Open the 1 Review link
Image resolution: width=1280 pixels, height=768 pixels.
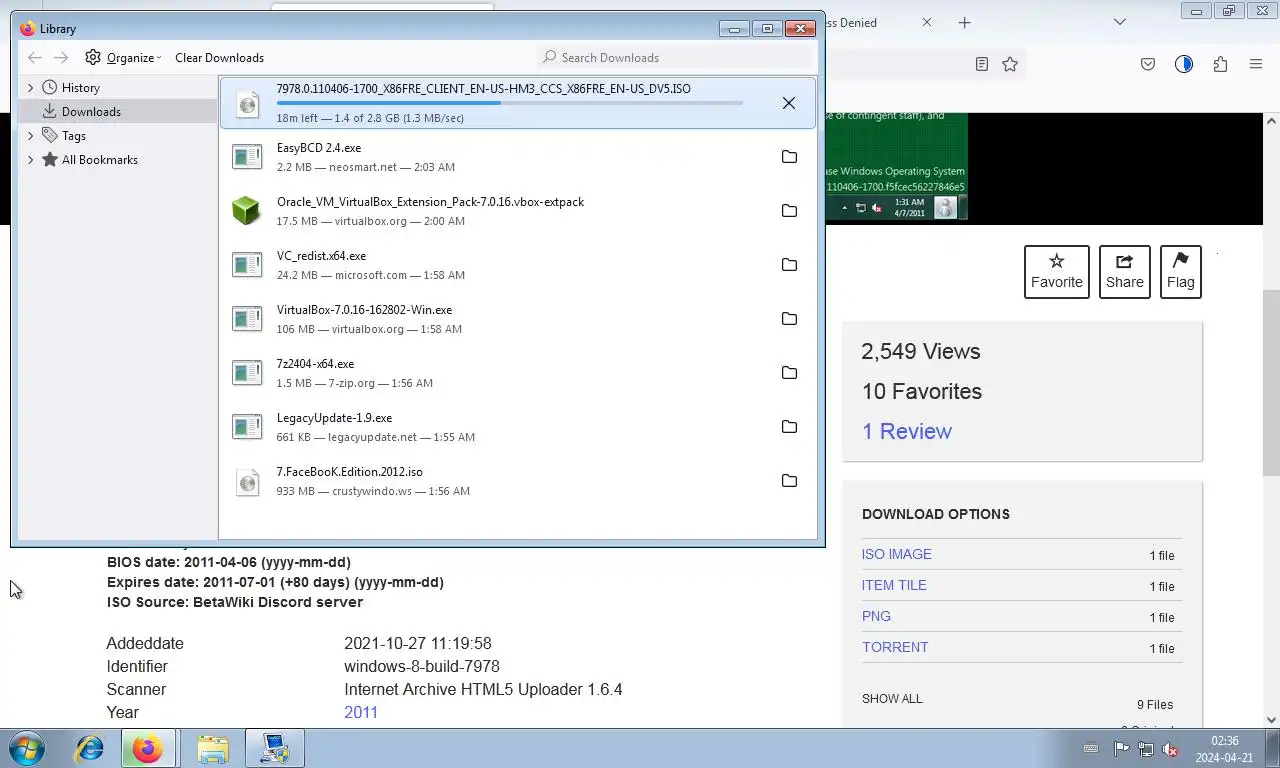coord(907,431)
